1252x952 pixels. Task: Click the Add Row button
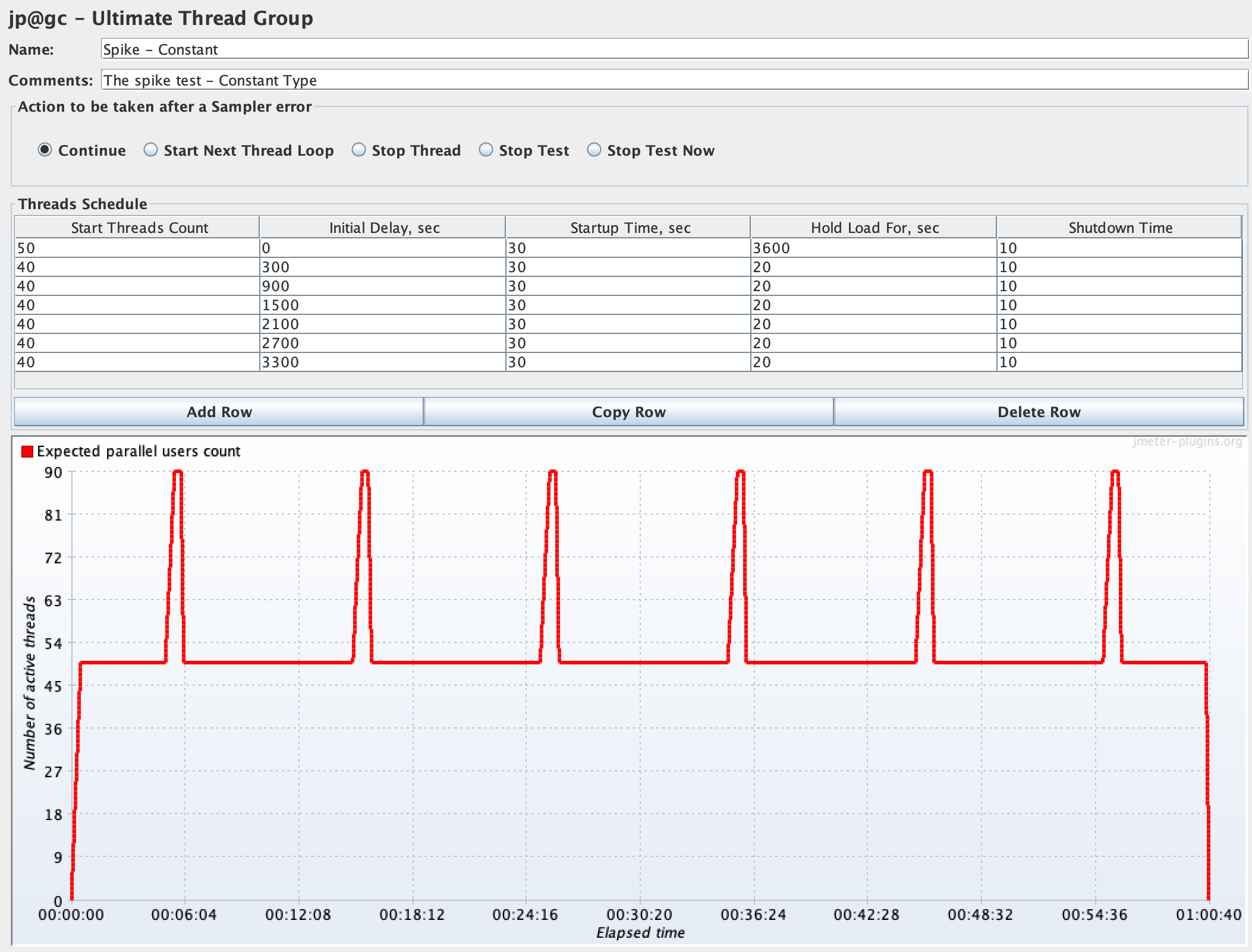point(219,412)
